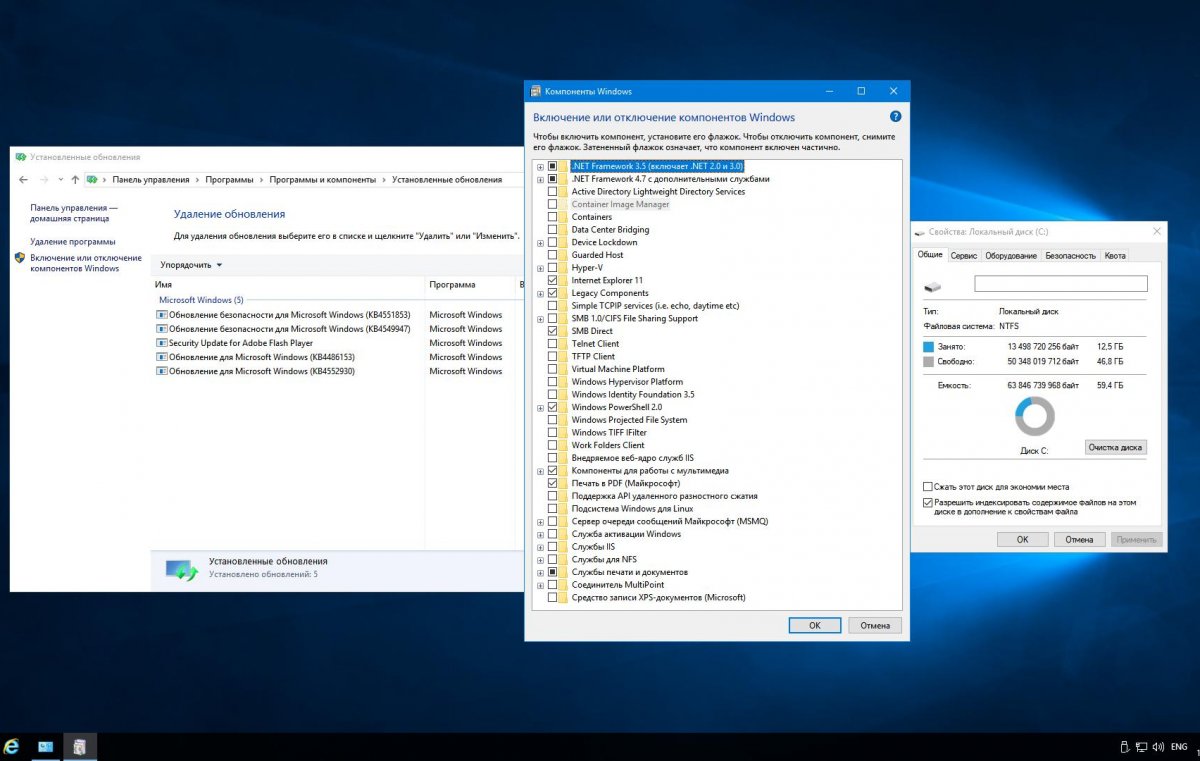Click the folder icon beside Containers
This screenshot has width=1200, height=761.
click(564, 217)
